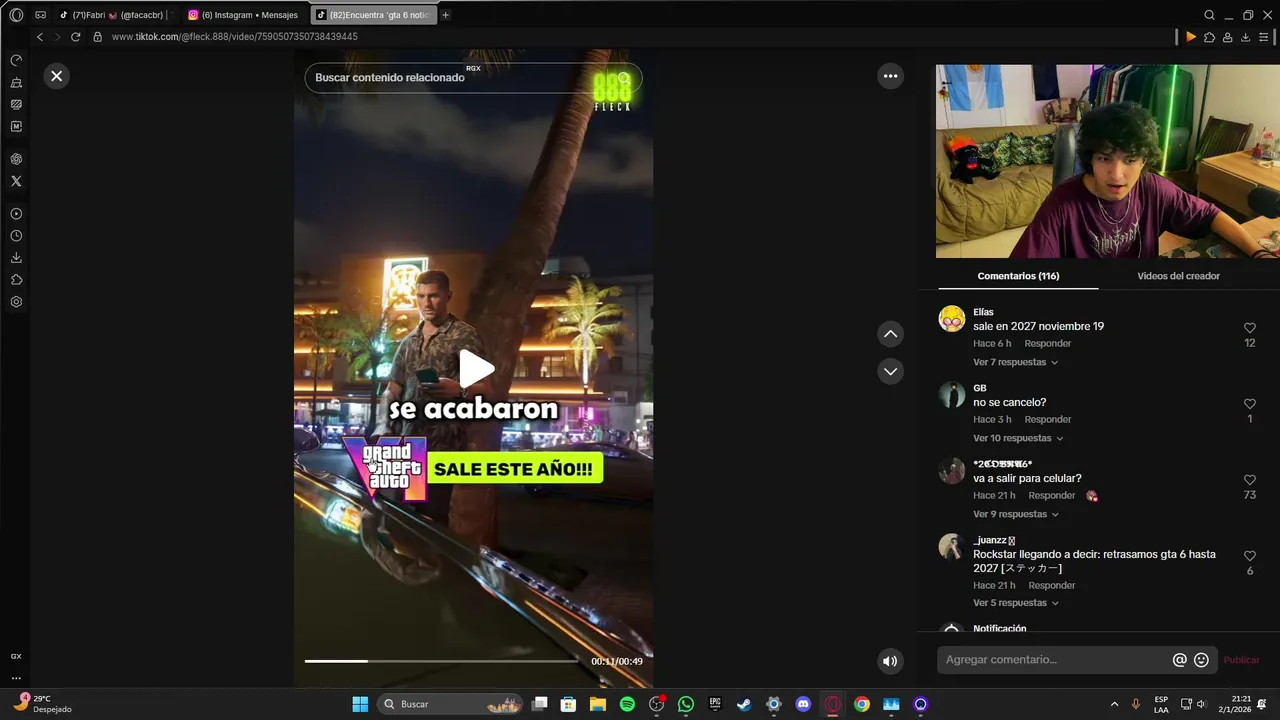Screen dimensions: 1280x720
Task: Open Spotify from the taskbar
Action: [x=627, y=704]
